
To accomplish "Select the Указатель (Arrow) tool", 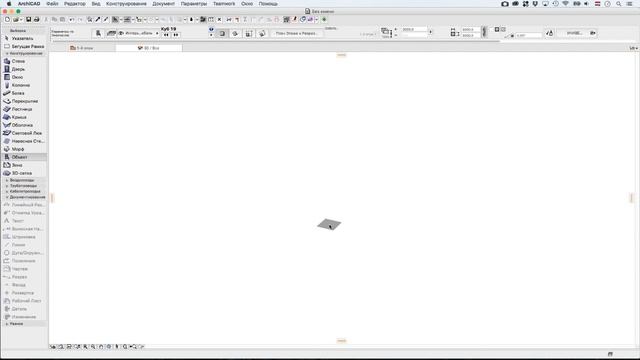I will click(24, 38).
